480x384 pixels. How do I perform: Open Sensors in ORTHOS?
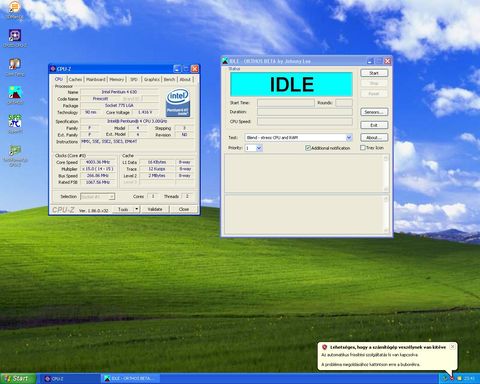pos(374,112)
